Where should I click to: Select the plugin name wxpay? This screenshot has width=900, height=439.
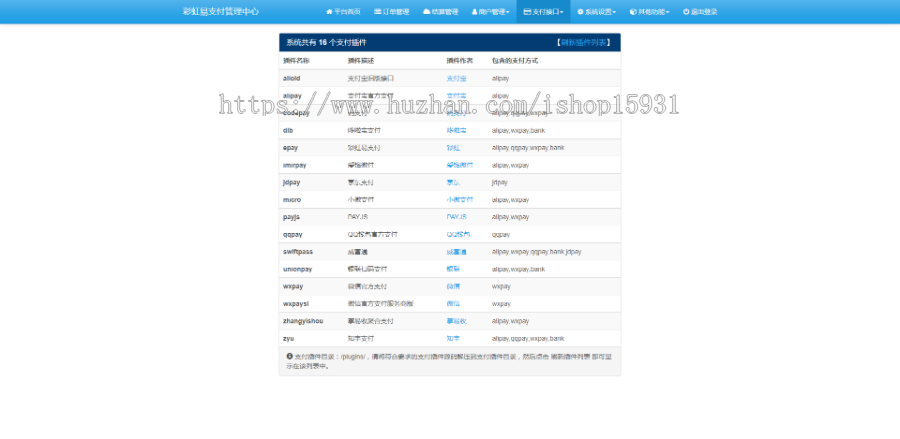pyautogui.click(x=293, y=286)
